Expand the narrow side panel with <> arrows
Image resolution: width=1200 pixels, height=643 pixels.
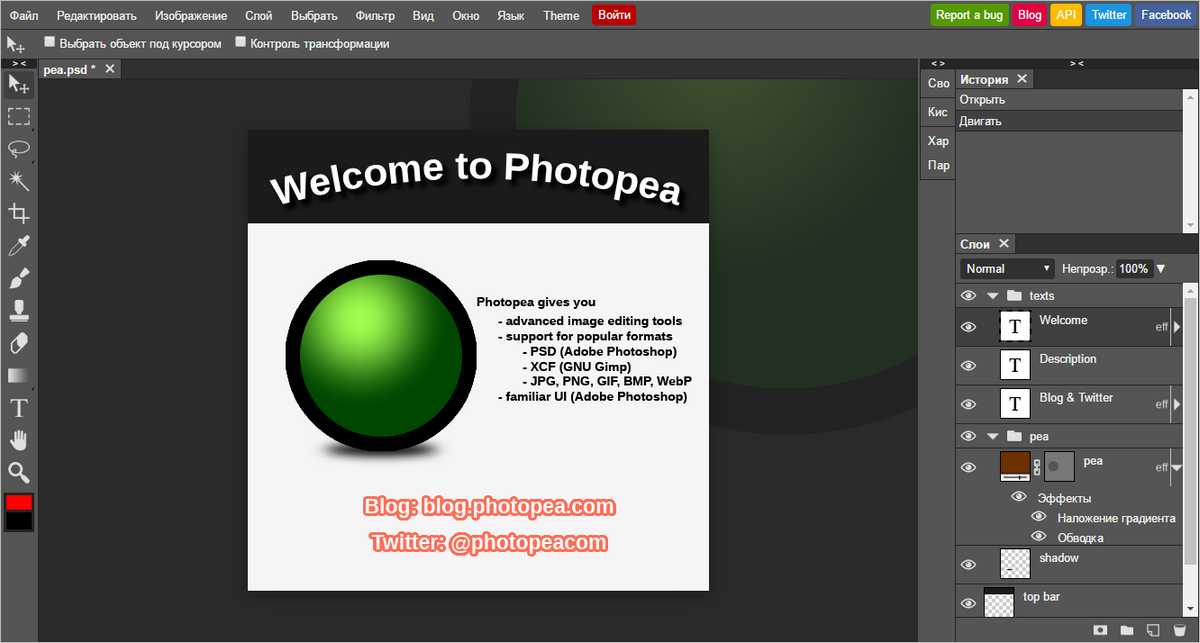(x=938, y=63)
